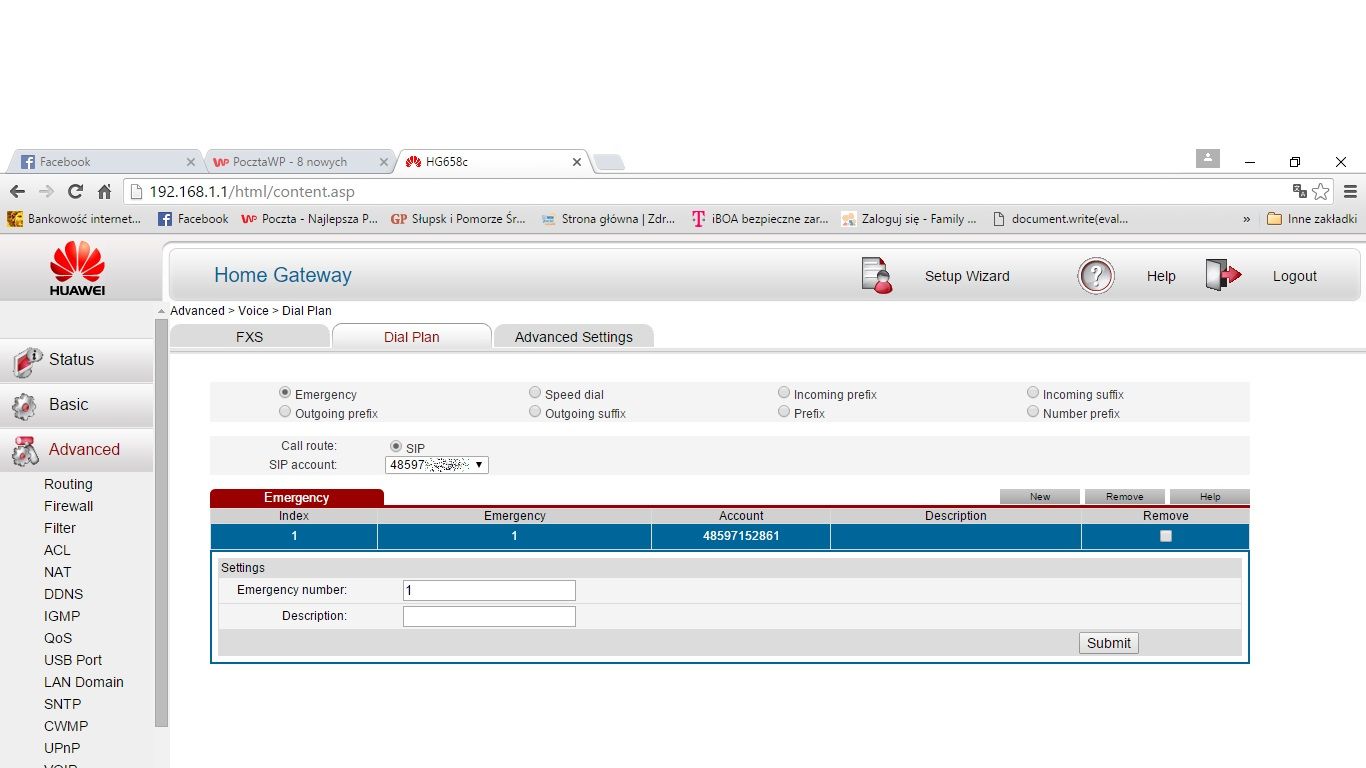This screenshot has width=1366, height=768.
Task: Open the Basic gear icon section
Action: (x=25, y=406)
